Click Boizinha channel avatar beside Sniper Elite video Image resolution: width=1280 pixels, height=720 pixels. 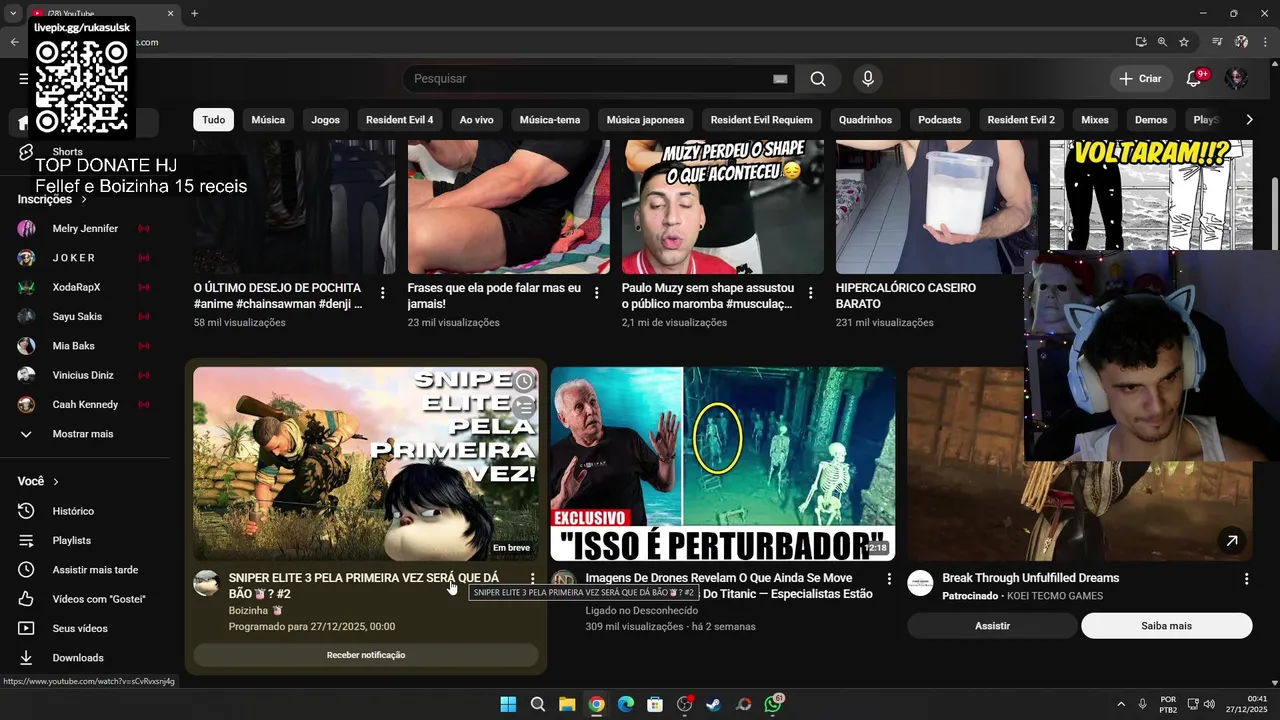[206, 583]
